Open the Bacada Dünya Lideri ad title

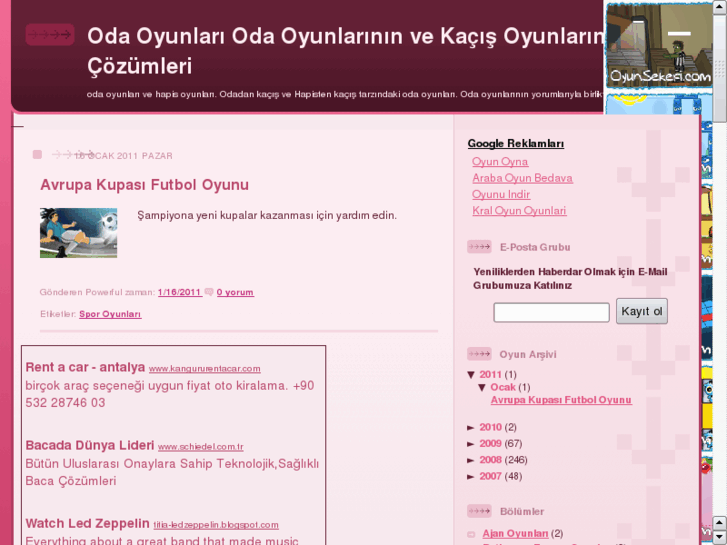[89, 445]
